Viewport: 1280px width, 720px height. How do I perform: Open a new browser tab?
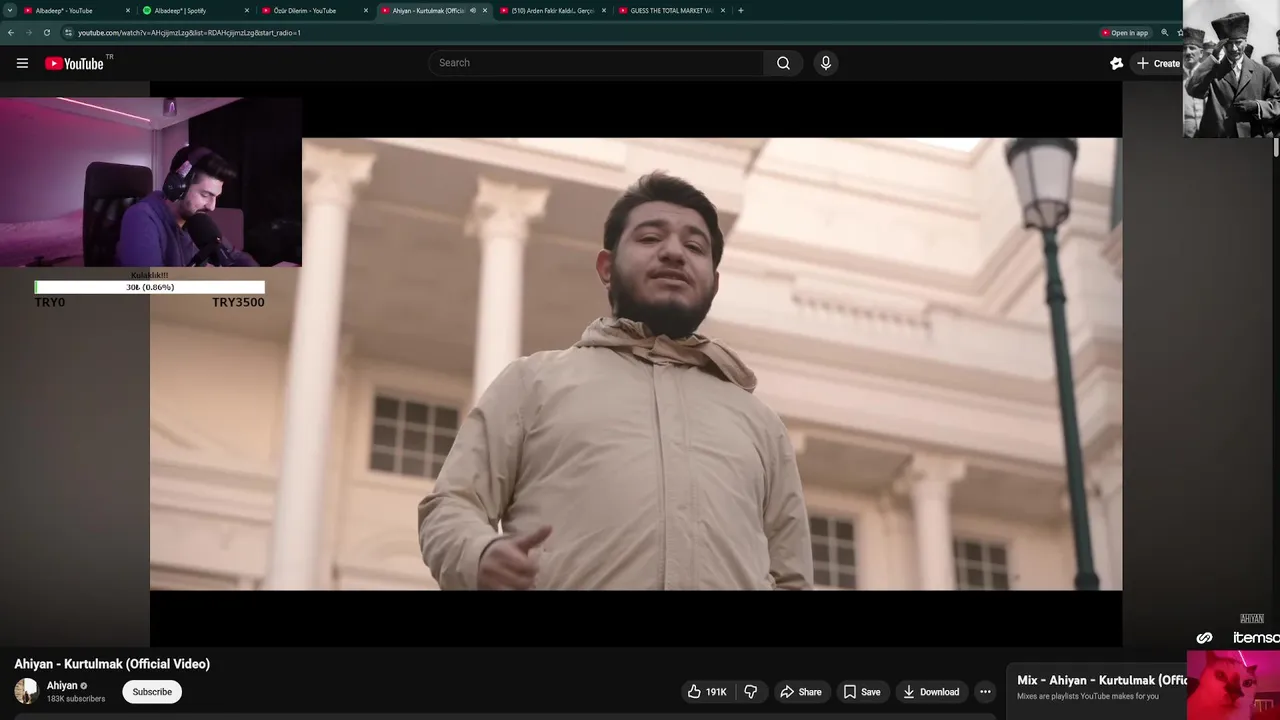[740, 10]
